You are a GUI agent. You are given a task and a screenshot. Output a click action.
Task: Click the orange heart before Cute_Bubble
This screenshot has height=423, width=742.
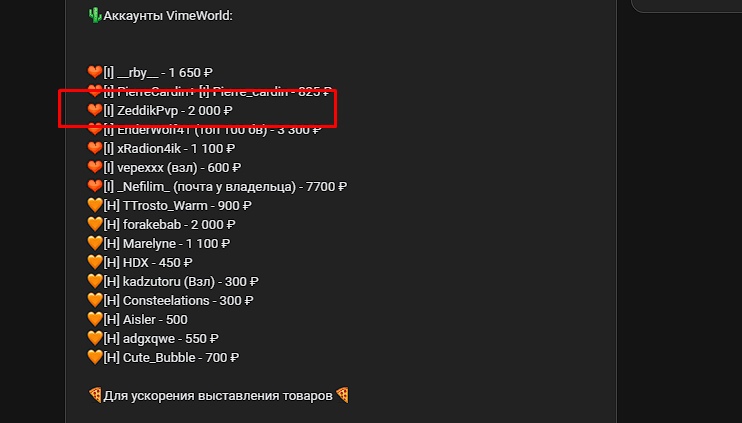click(95, 357)
